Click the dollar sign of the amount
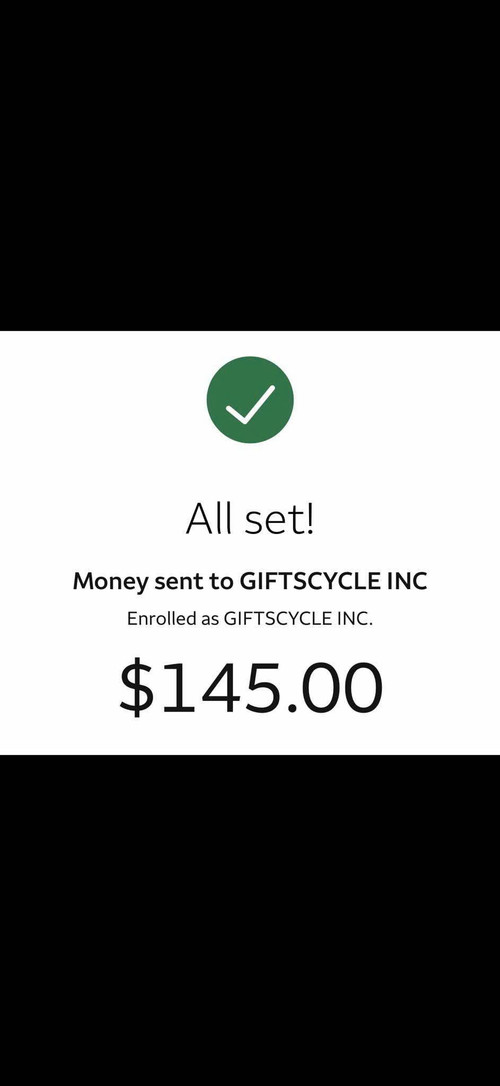500x1086 pixels. [136, 688]
